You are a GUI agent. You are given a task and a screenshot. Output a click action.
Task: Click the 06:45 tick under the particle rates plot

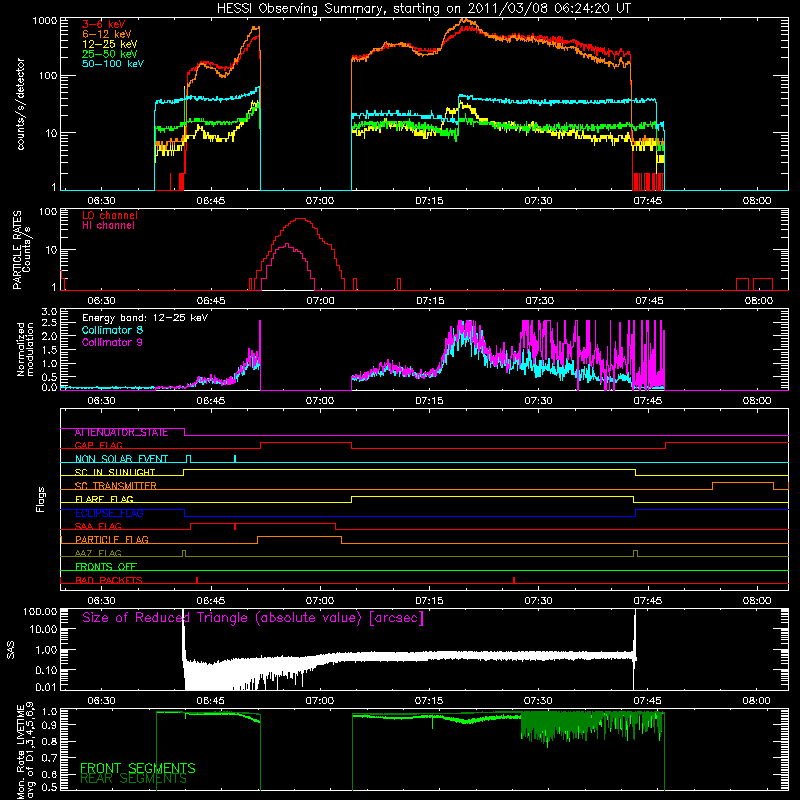211,301
